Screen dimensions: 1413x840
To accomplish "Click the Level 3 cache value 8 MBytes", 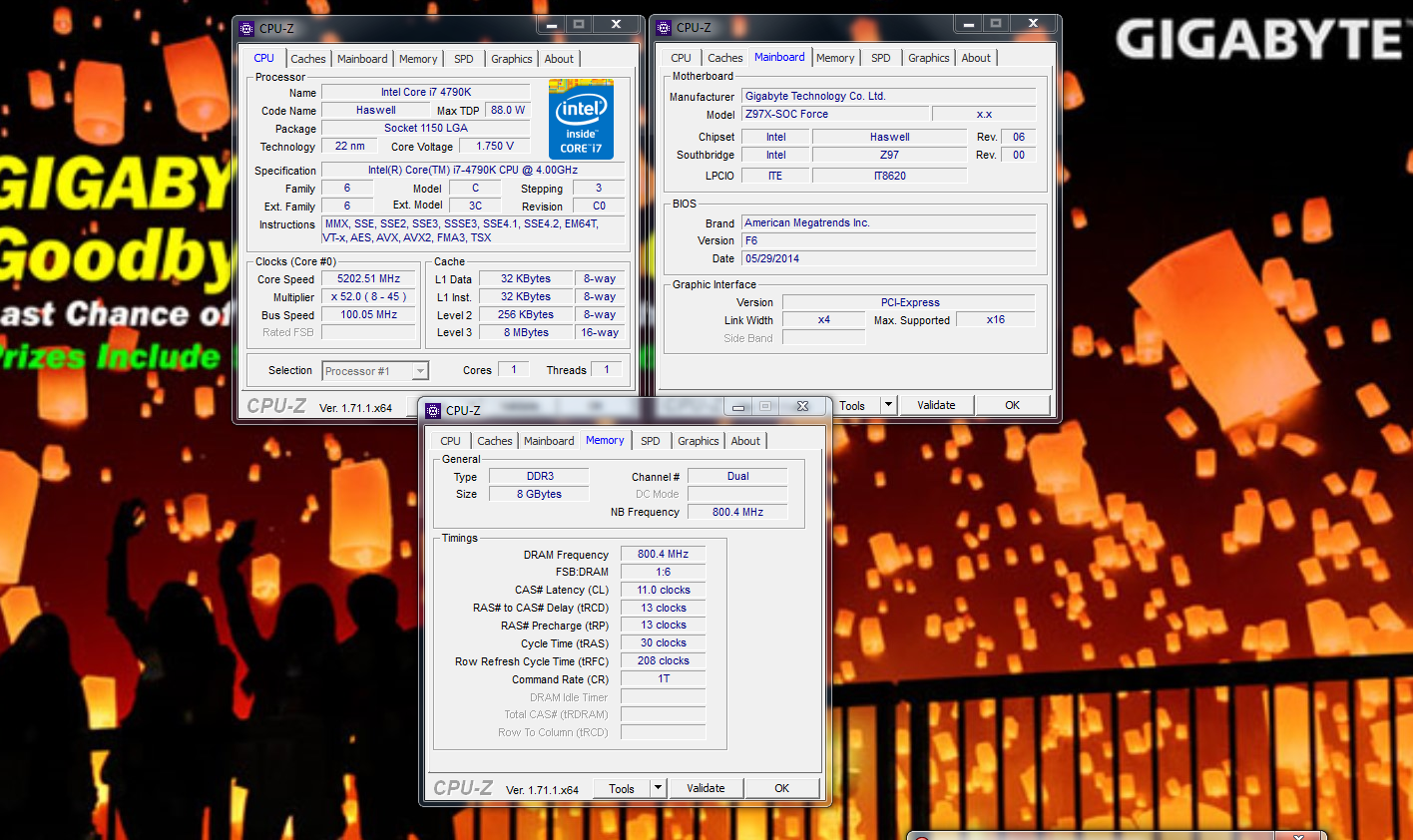I will click(x=526, y=332).
